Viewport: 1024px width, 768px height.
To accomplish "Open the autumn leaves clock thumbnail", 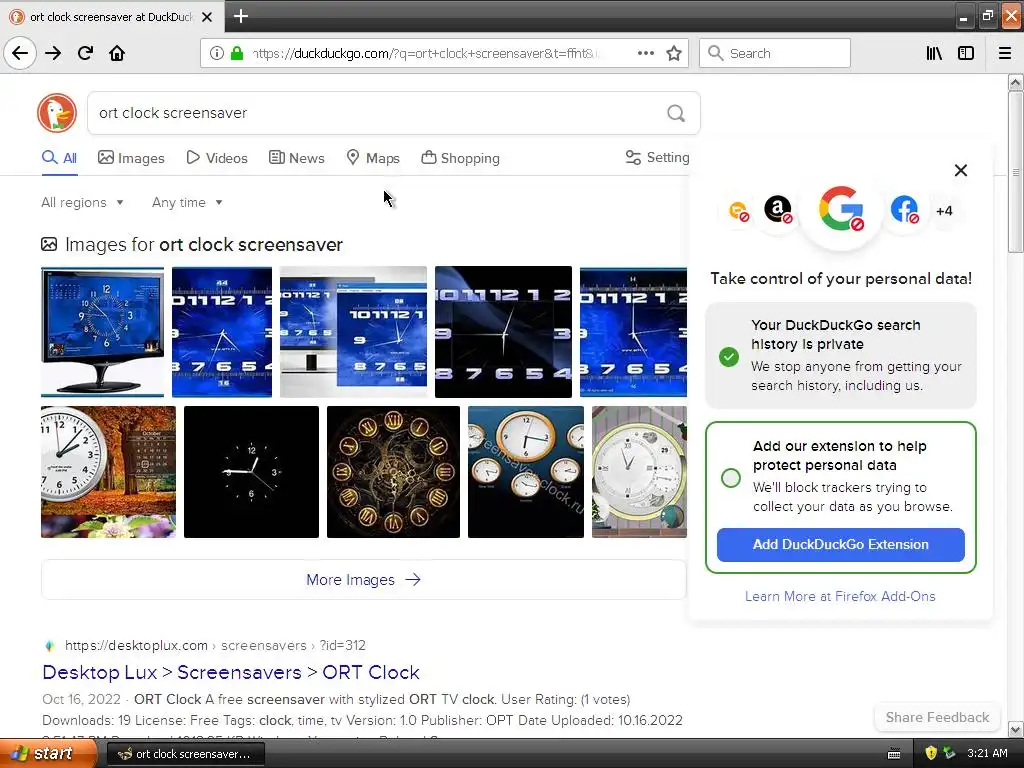I will pos(108,472).
